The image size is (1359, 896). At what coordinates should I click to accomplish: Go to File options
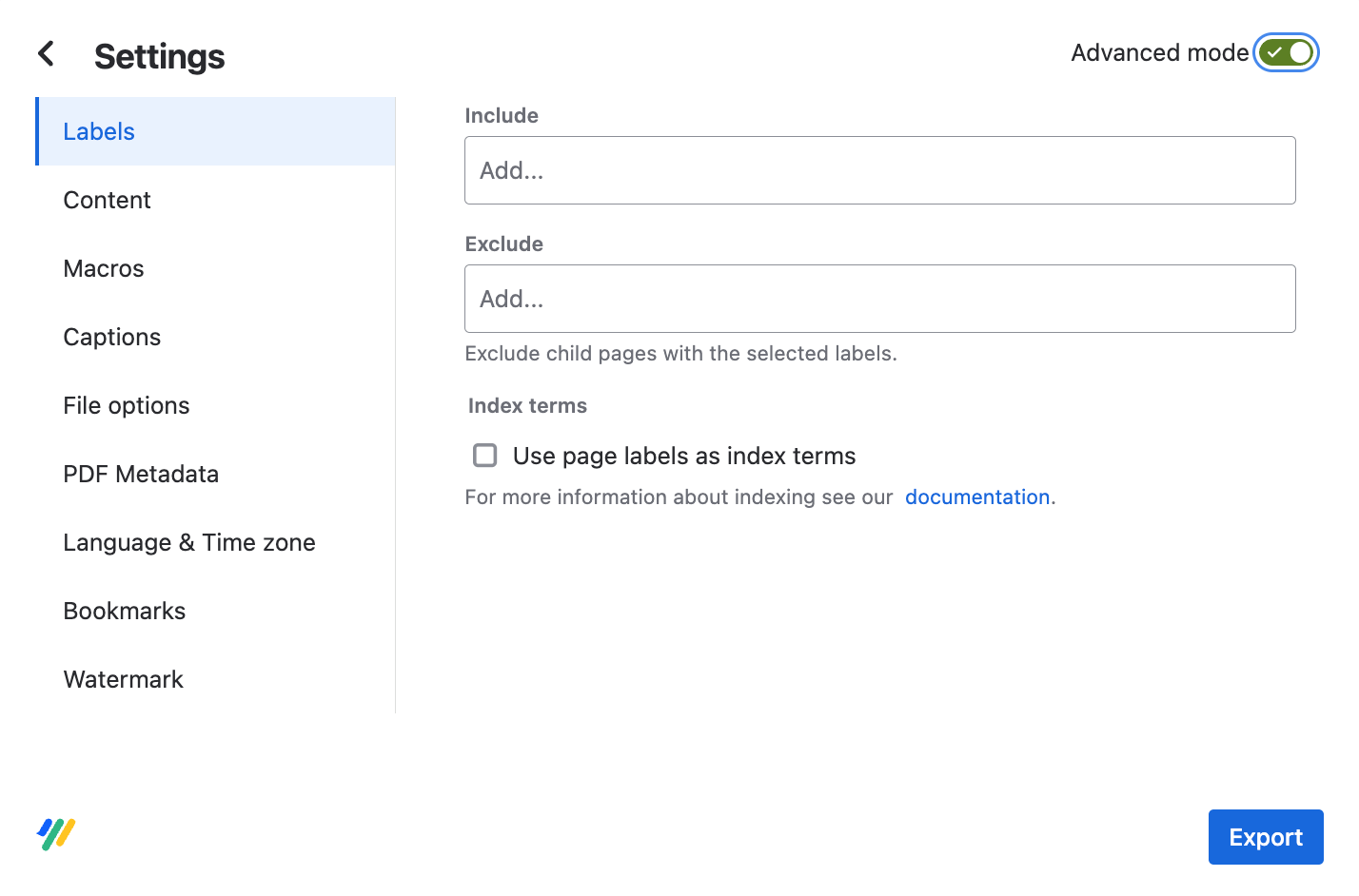coord(215,405)
